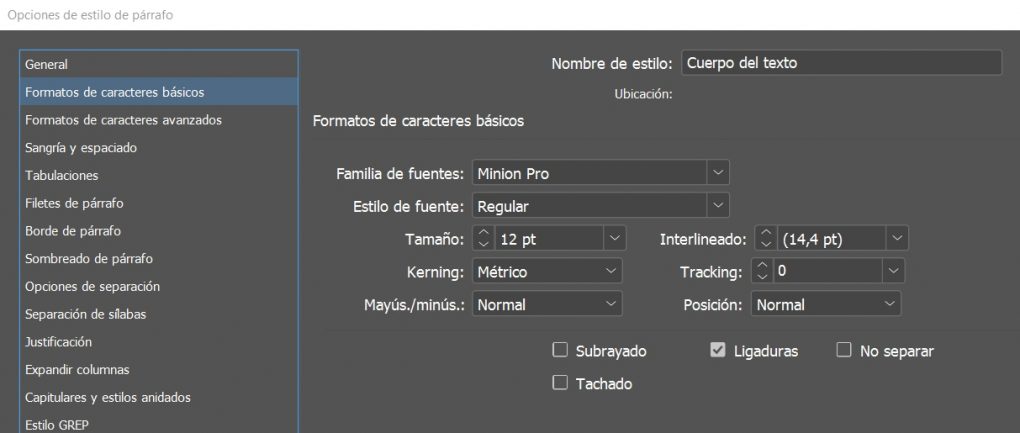Open the Tamaño size dropdown arrow
1020x433 pixels.
(615, 239)
